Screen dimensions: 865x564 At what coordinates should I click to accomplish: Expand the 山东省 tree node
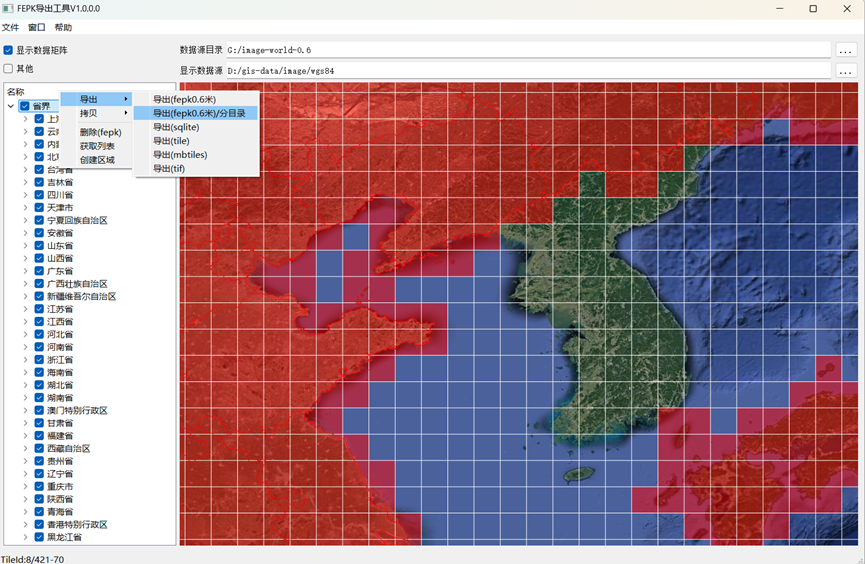[x=25, y=246]
